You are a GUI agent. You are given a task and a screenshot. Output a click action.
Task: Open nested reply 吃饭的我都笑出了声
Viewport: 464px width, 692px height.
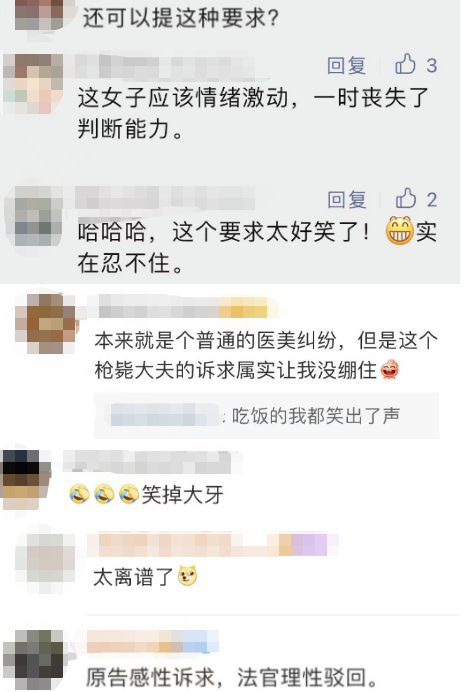[267, 416]
